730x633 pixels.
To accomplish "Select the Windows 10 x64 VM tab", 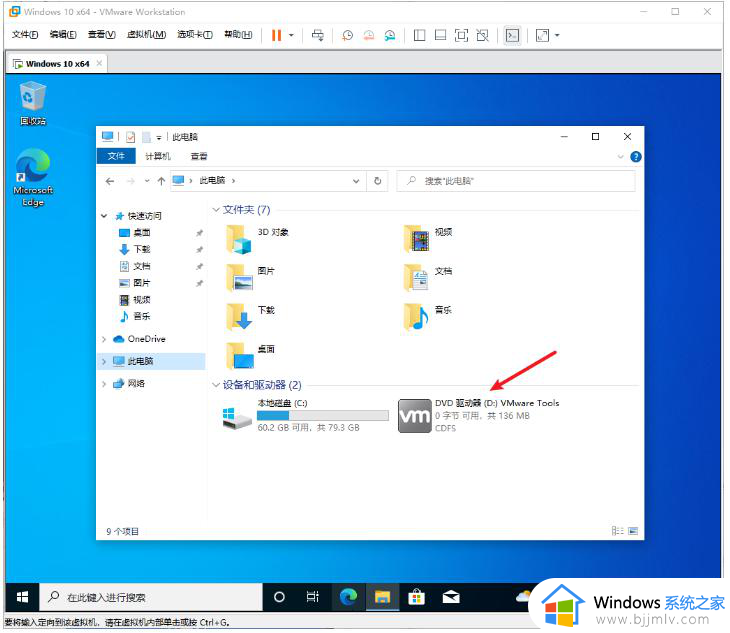I will pyautogui.click(x=57, y=64).
